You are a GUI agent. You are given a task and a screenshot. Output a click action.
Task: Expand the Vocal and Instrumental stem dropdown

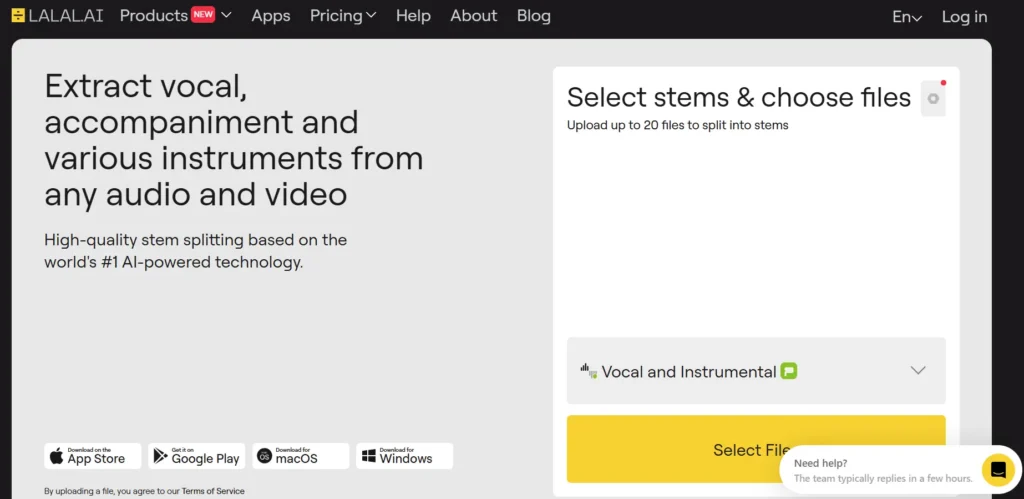coord(756,371)
